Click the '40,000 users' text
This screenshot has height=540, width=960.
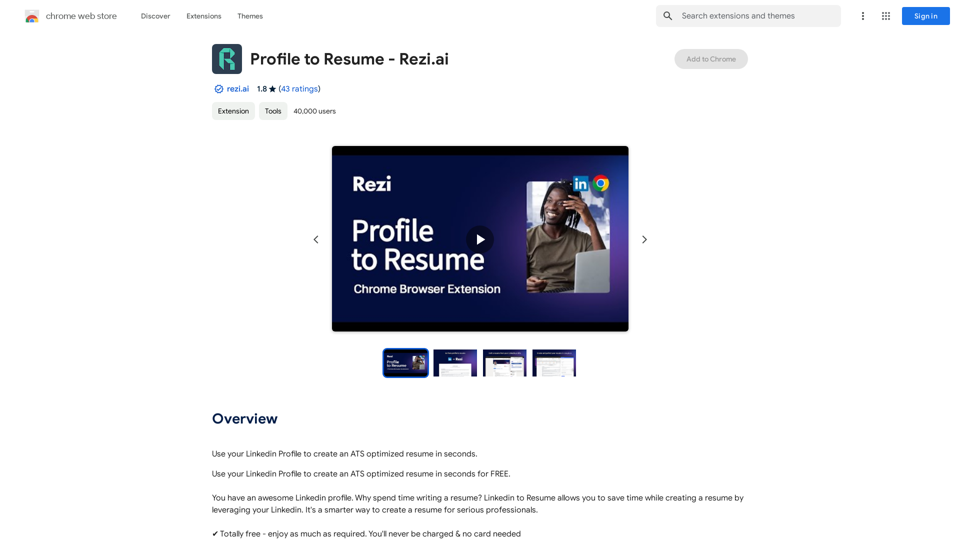[315, 111]
